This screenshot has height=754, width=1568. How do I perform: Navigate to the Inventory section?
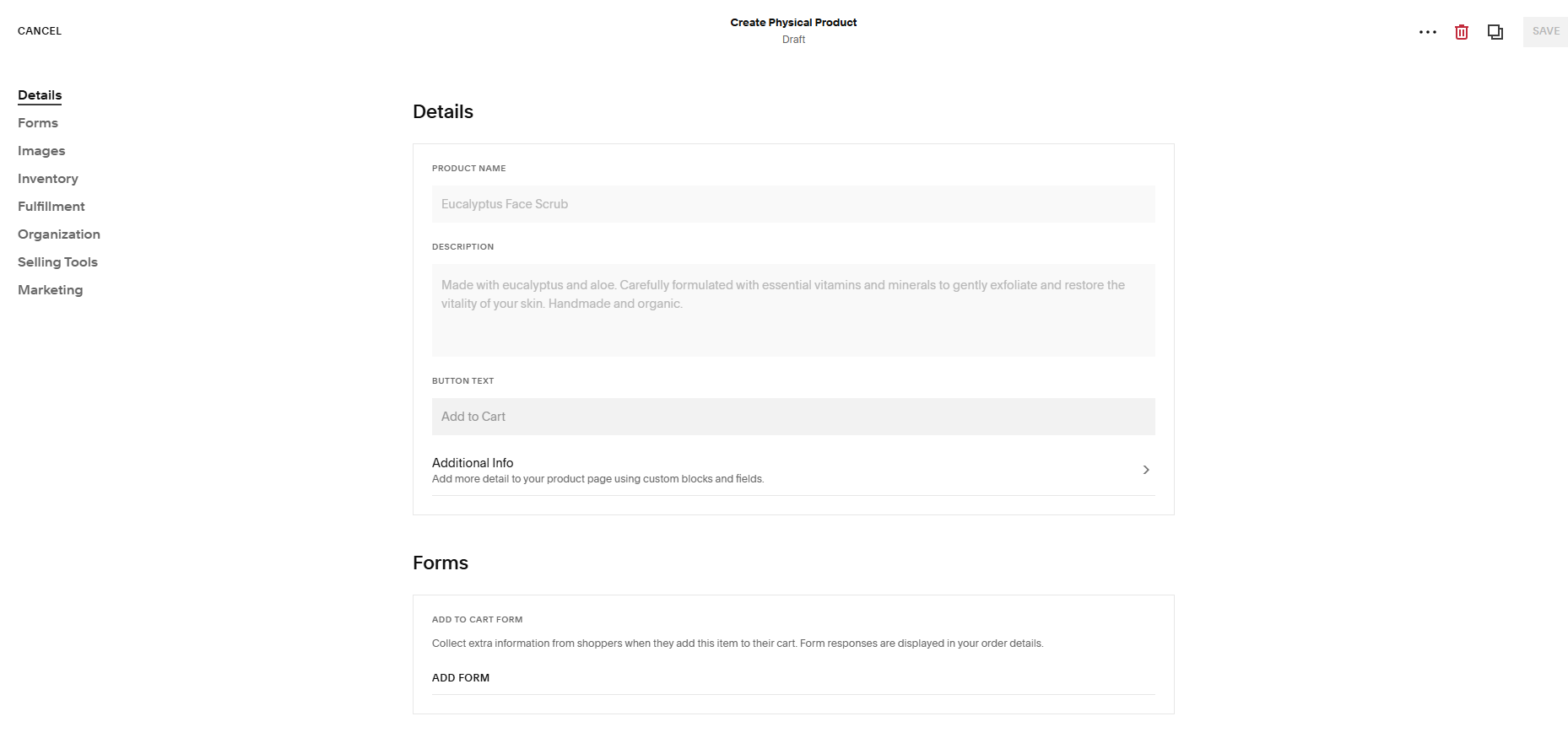(48, 179)
